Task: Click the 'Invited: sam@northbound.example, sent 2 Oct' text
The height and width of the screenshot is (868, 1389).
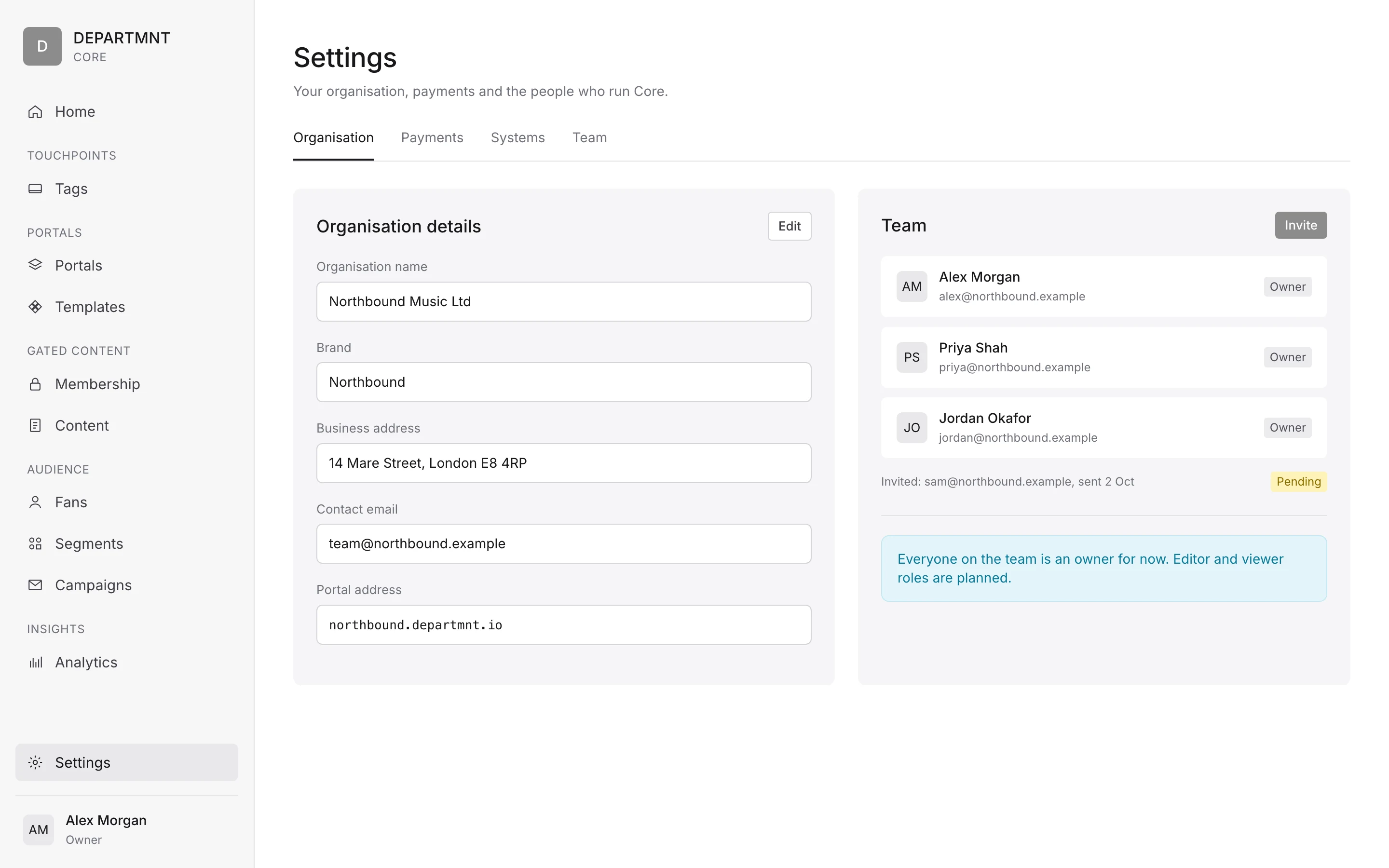Action: click(1008, 482)
